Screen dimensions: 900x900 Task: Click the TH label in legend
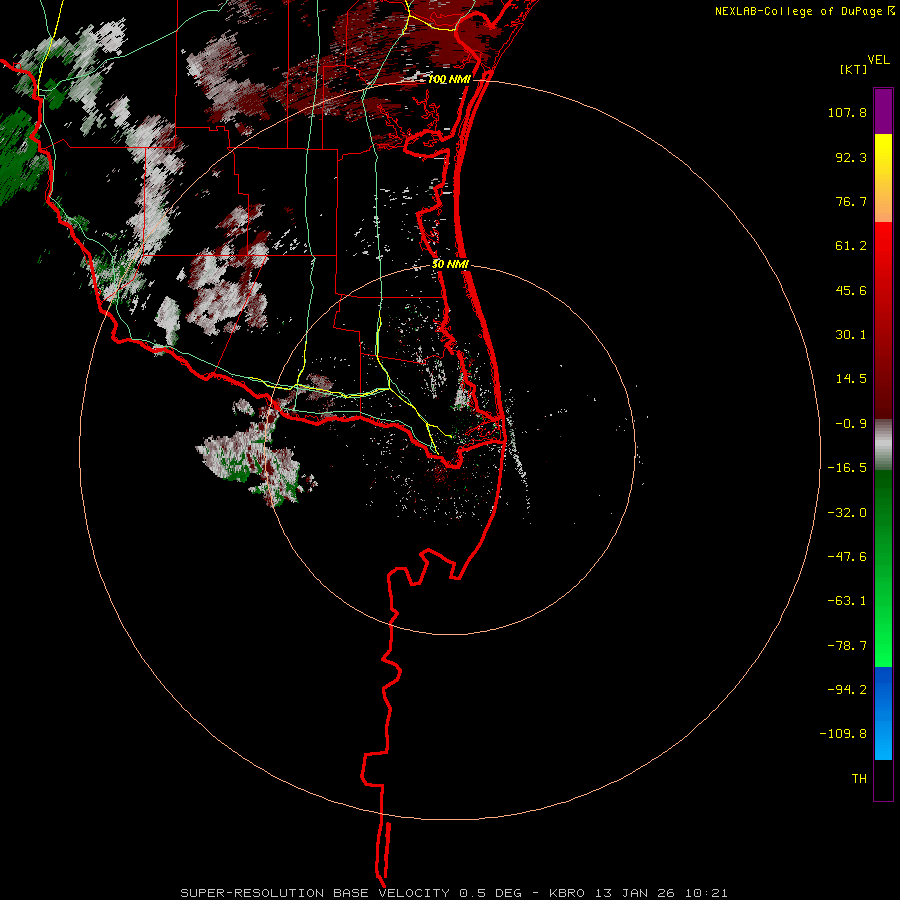point(859,779)
